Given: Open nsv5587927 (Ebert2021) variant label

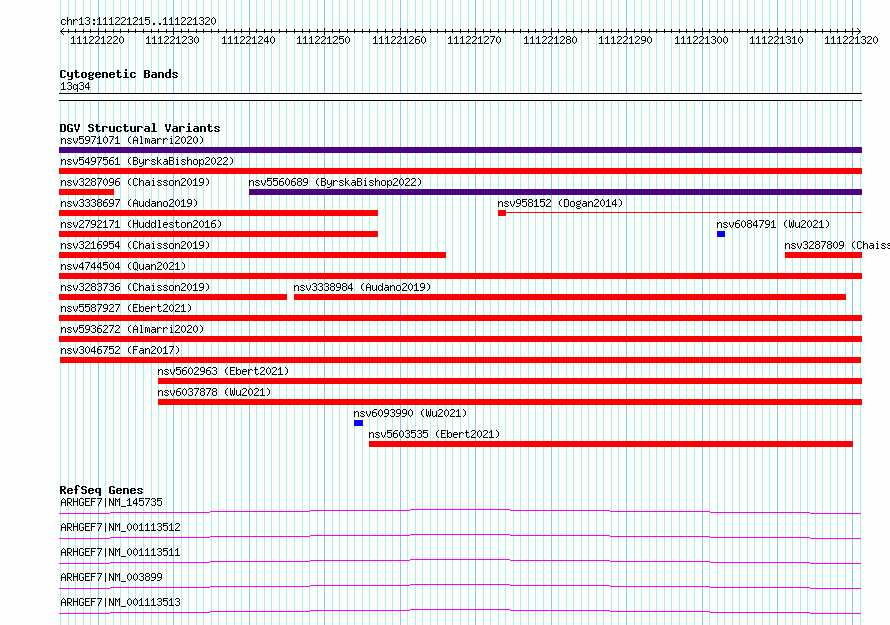Looking at the screenshot, I should click(126, 308).
